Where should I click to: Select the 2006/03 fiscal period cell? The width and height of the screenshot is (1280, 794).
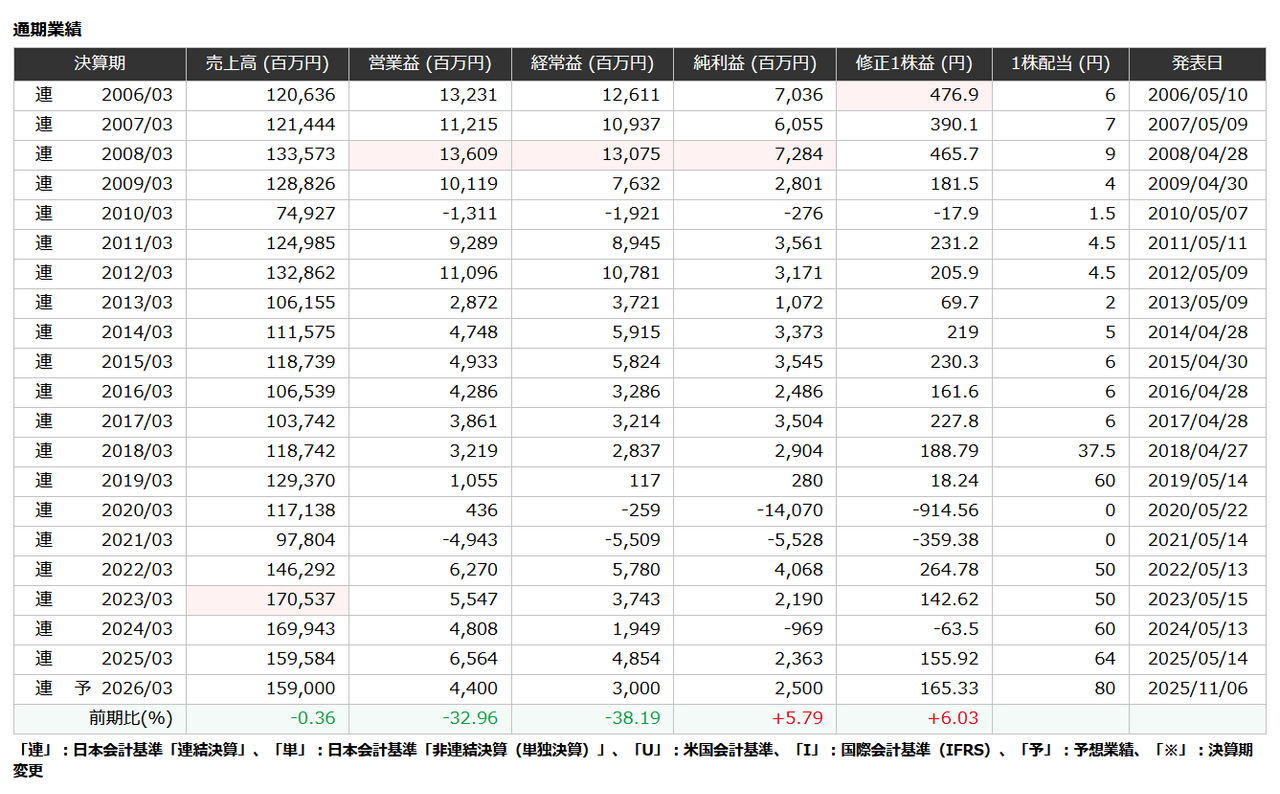tap(136, 96)
